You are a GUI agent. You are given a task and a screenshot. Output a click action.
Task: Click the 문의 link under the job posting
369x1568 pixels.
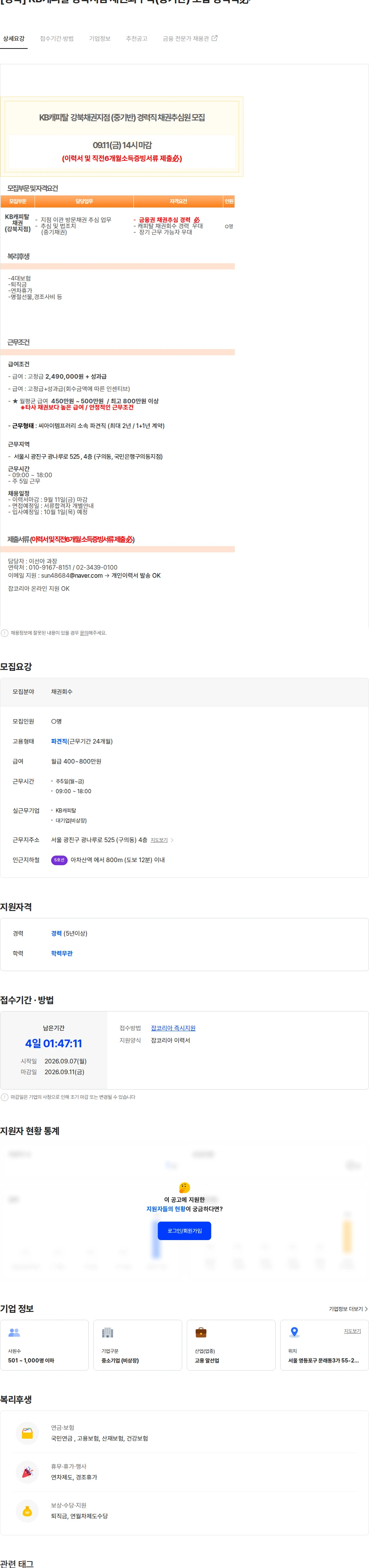pyautogui.click(x=85, y=633)
